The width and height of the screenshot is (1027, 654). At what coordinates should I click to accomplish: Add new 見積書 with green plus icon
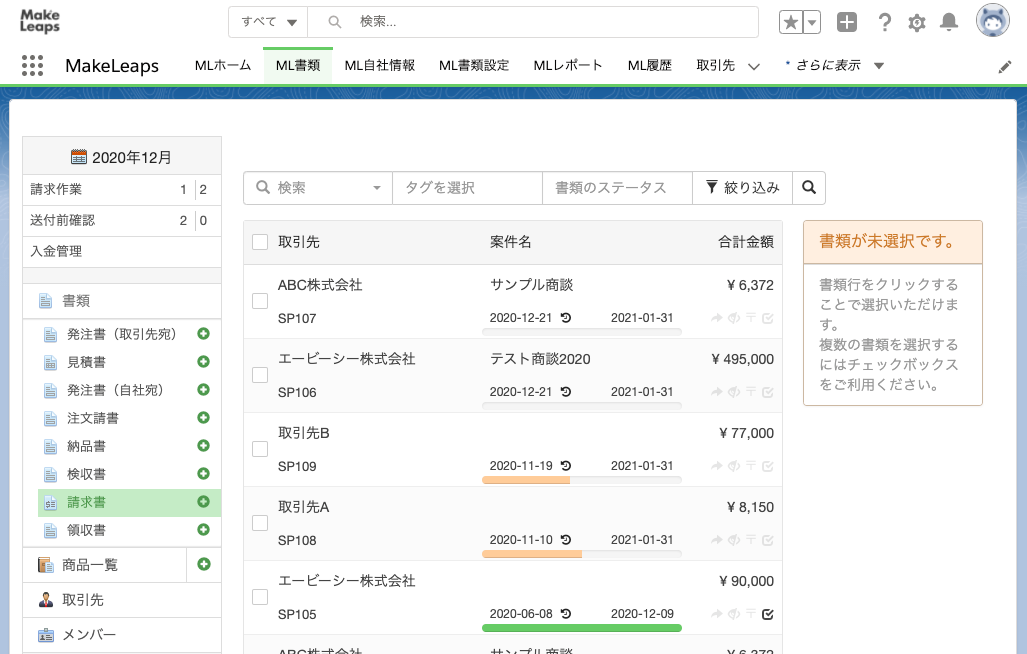coord(203,361)
